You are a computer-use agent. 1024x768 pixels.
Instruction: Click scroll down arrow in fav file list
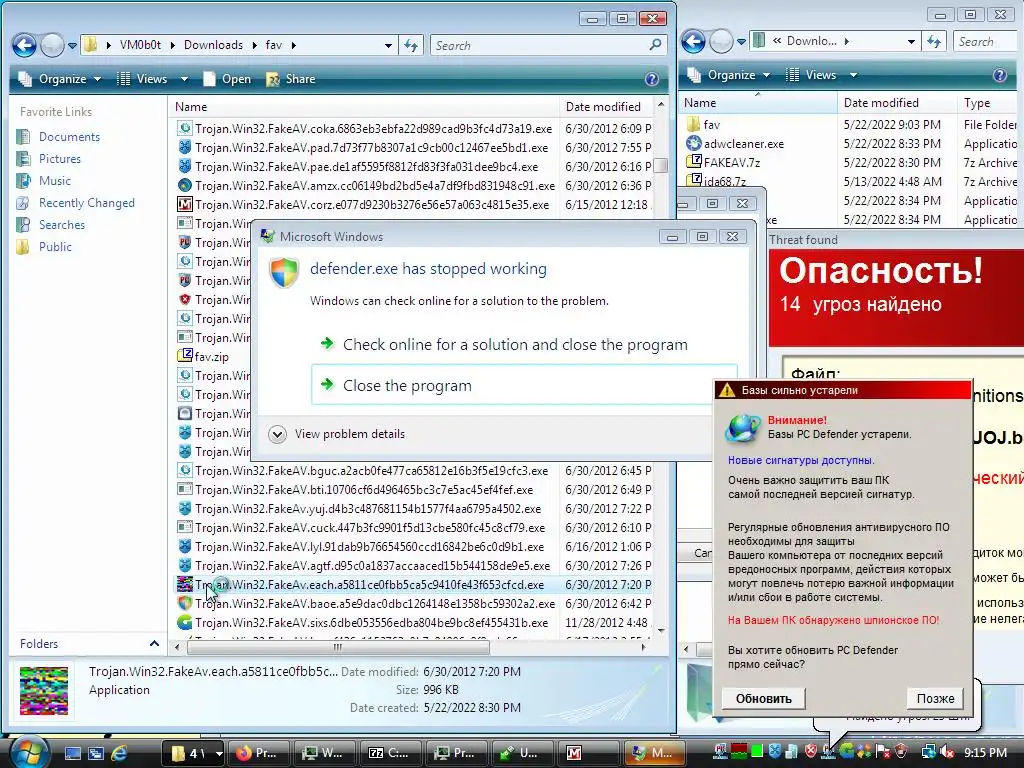[661, 630]
